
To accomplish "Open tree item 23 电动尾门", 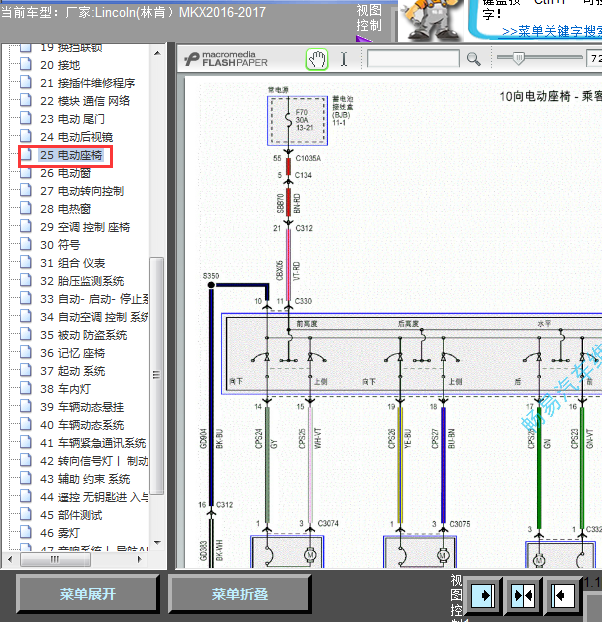I will [72, 119].
